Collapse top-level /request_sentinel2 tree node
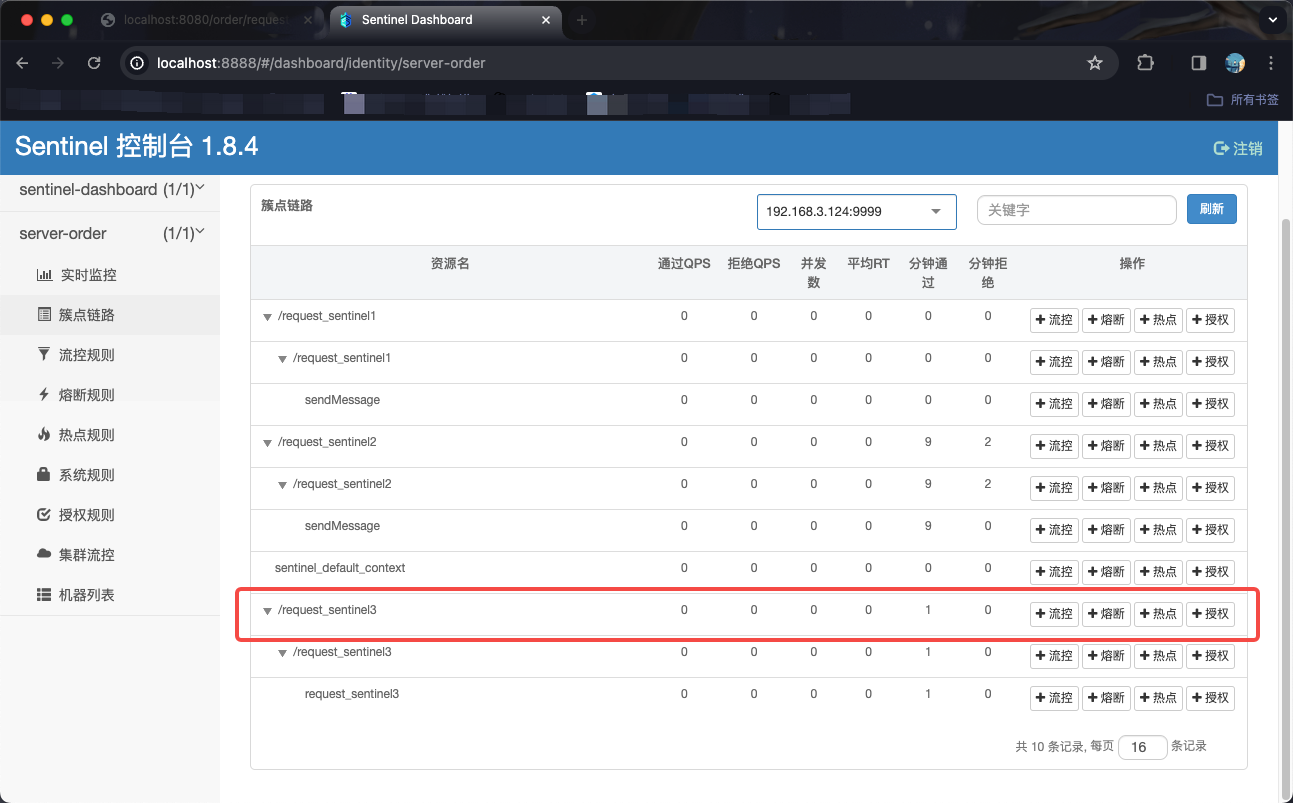Image resolution: width=1293 pixels, height=803 pixels. coord(267,443)
